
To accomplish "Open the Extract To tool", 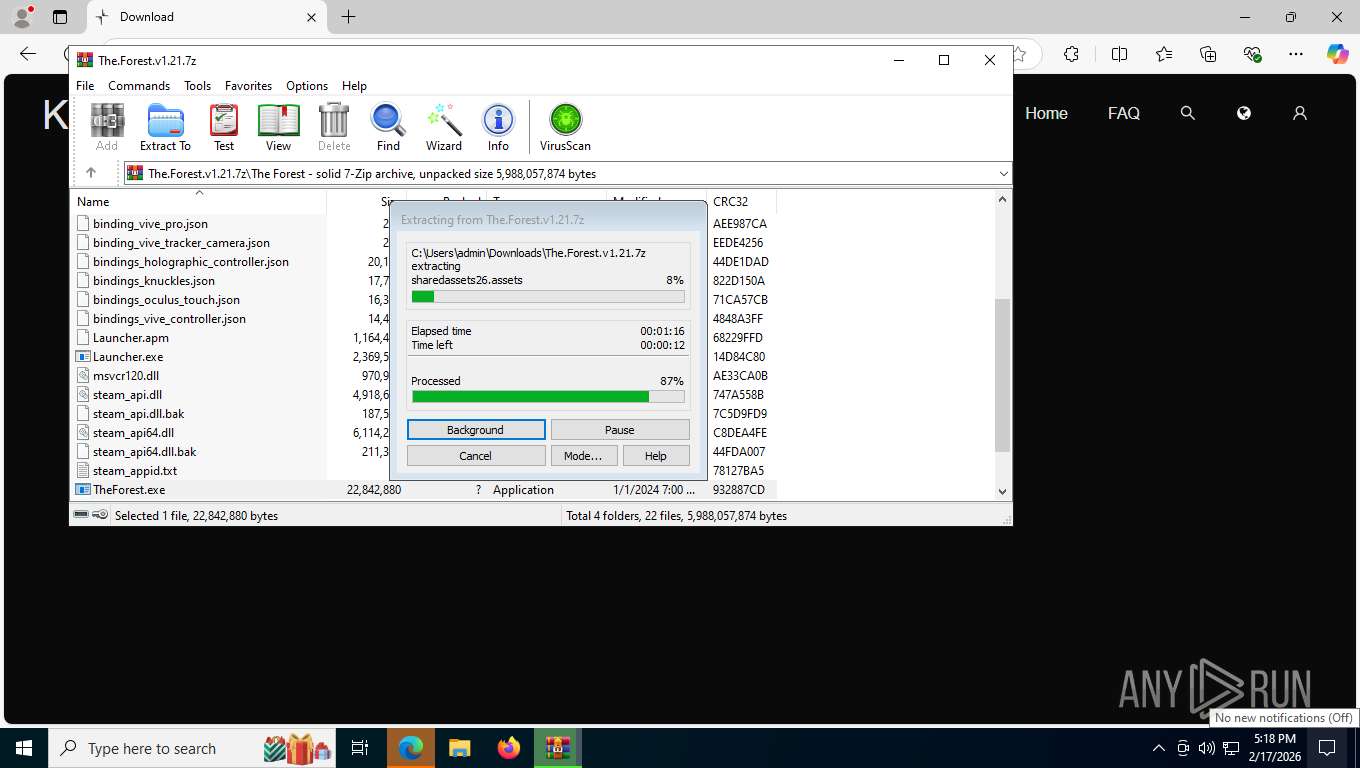I will (x=165, y=128).
